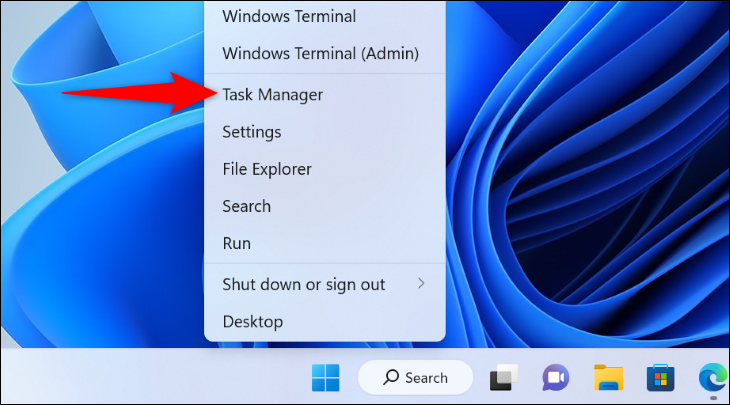The image size is (730, 405).
Task: Launch the Chat app on taskbar
Action: pyautogui.click(x=555, y=378)
